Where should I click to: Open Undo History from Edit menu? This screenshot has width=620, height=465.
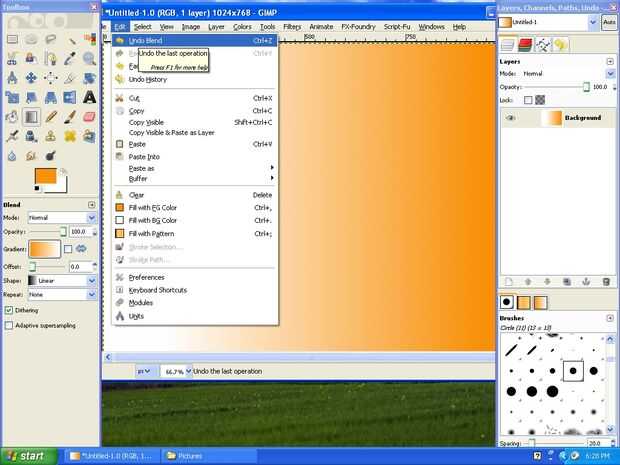(195, 79)
